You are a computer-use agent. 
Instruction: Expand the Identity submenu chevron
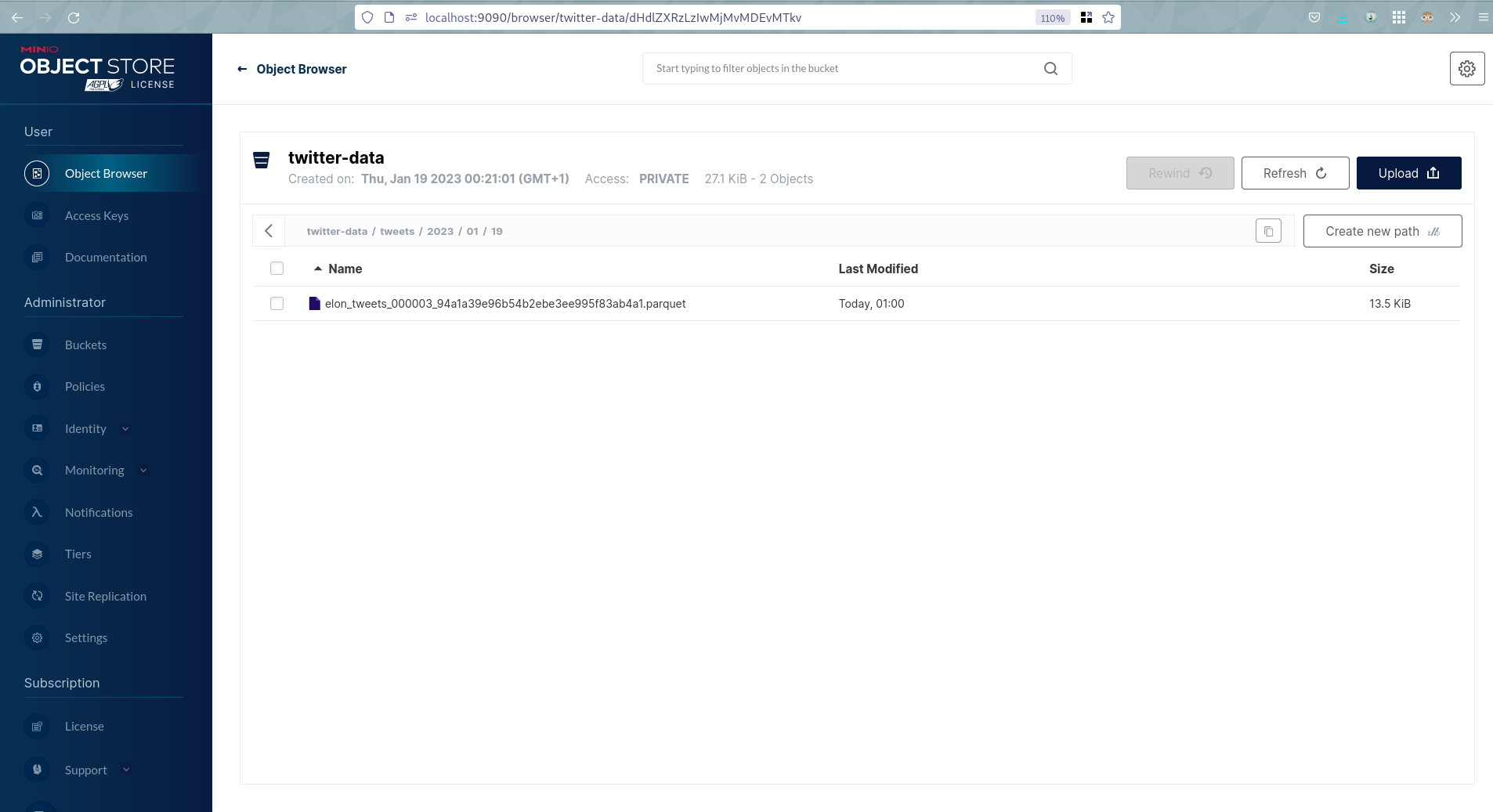[125, 428]
